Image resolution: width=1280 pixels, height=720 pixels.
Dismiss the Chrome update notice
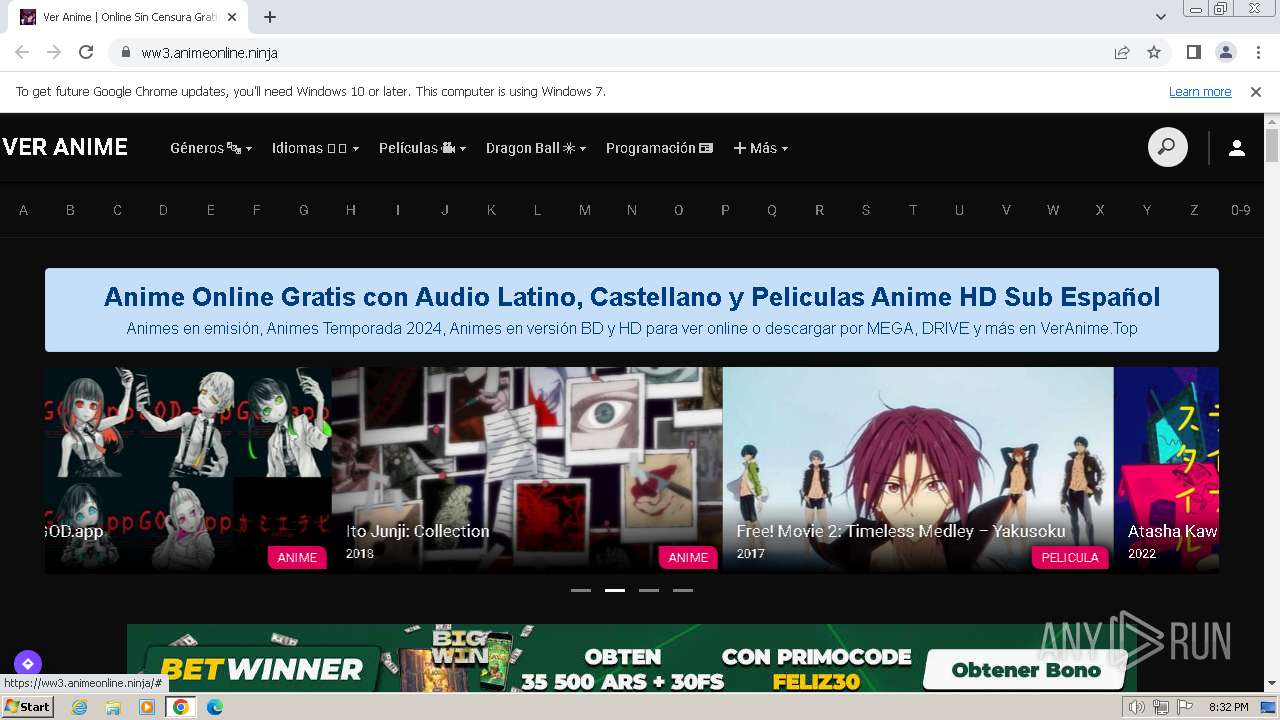pos(1256,92)
